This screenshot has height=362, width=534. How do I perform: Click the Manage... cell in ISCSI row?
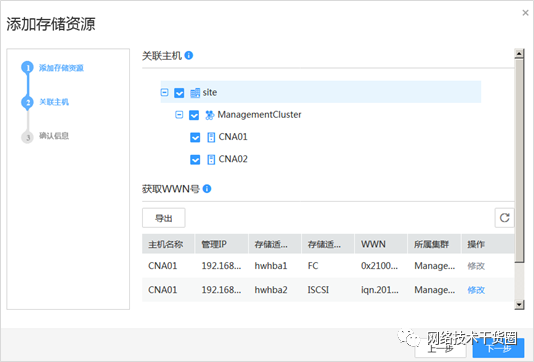[x=435, y=290]
